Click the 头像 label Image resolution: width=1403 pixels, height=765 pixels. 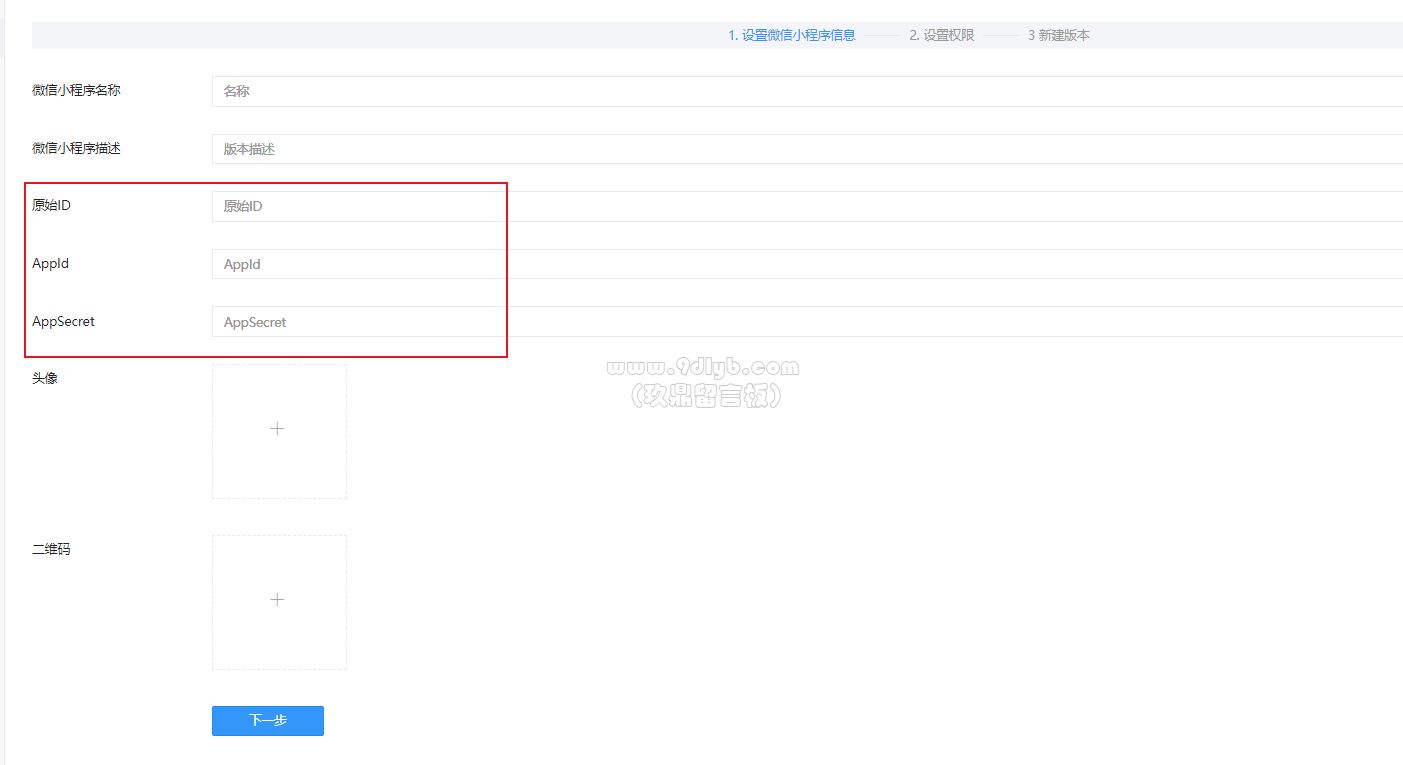[45, 378]
